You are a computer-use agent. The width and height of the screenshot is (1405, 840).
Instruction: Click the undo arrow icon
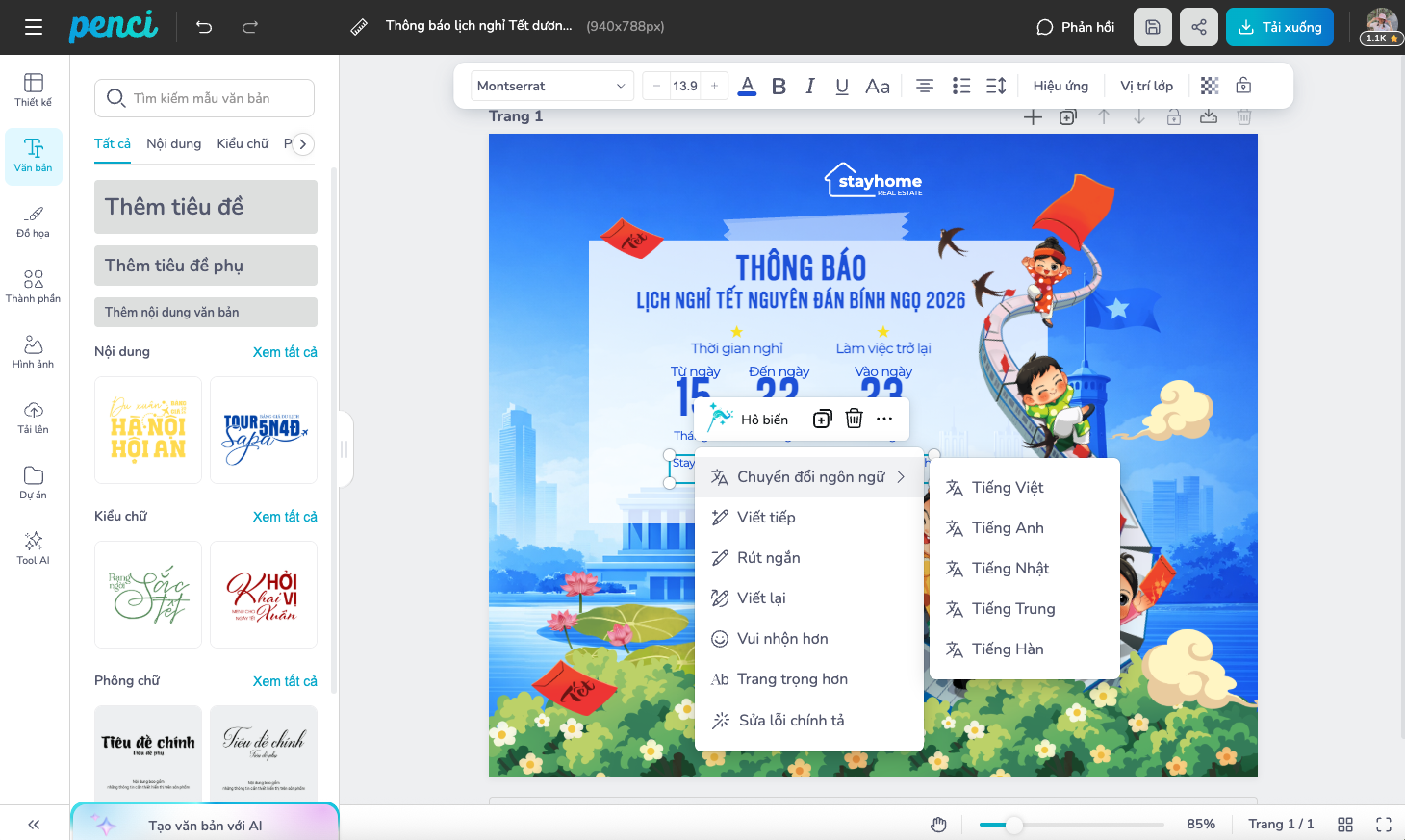pos(204,27)
